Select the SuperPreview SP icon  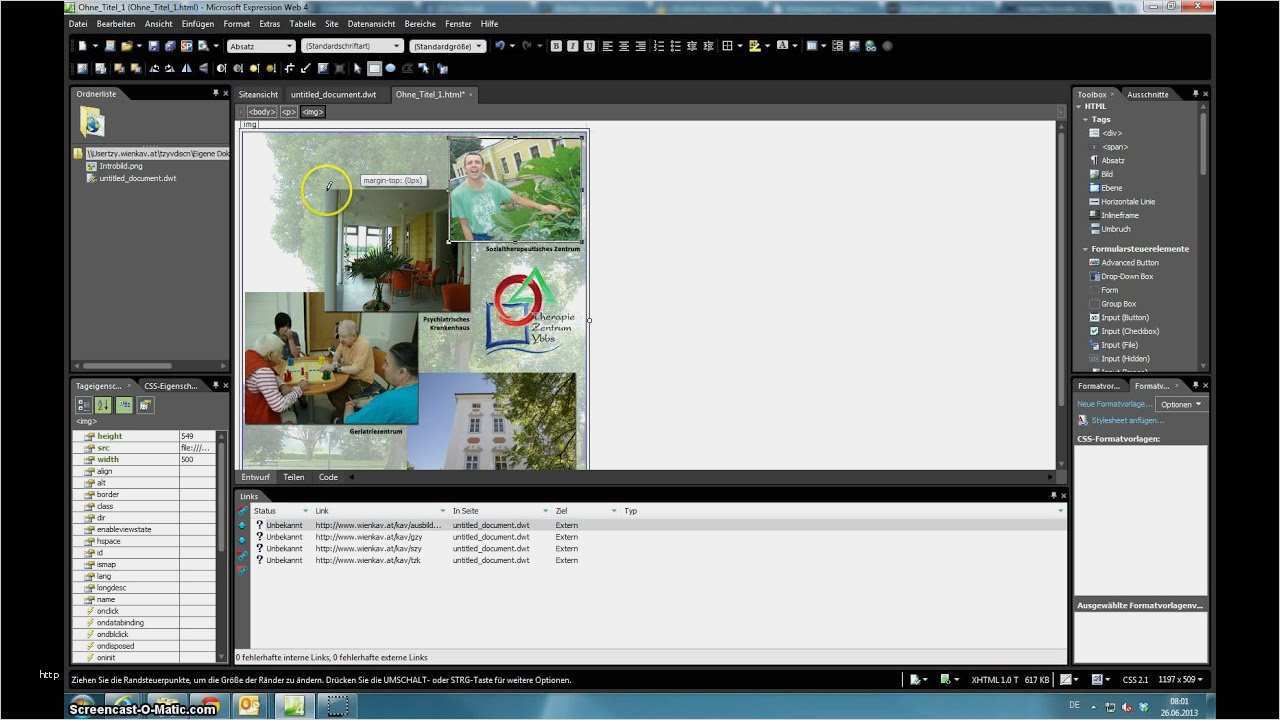(x=186, y=46)
